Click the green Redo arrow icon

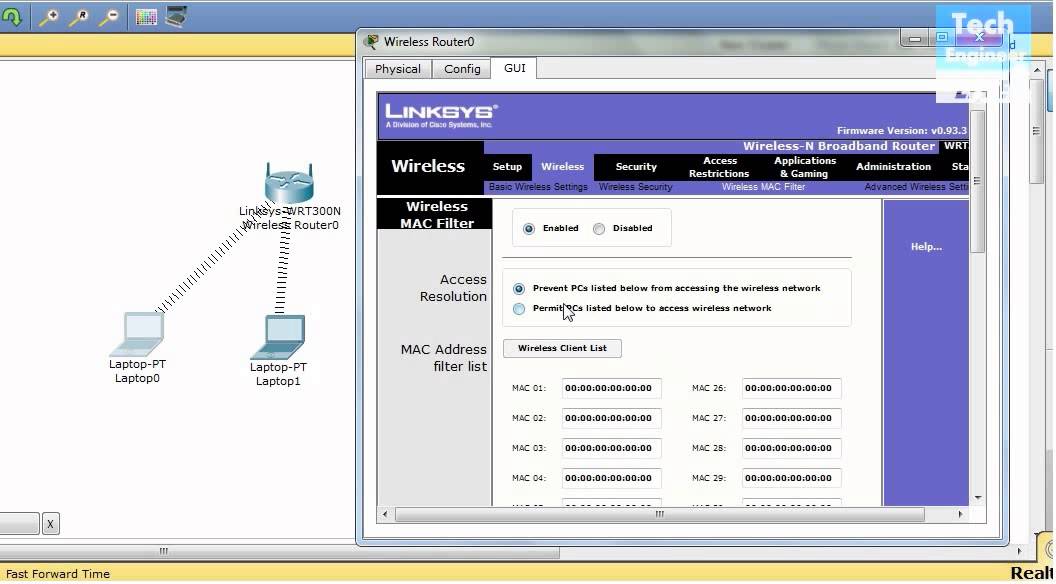click(11, 17)
